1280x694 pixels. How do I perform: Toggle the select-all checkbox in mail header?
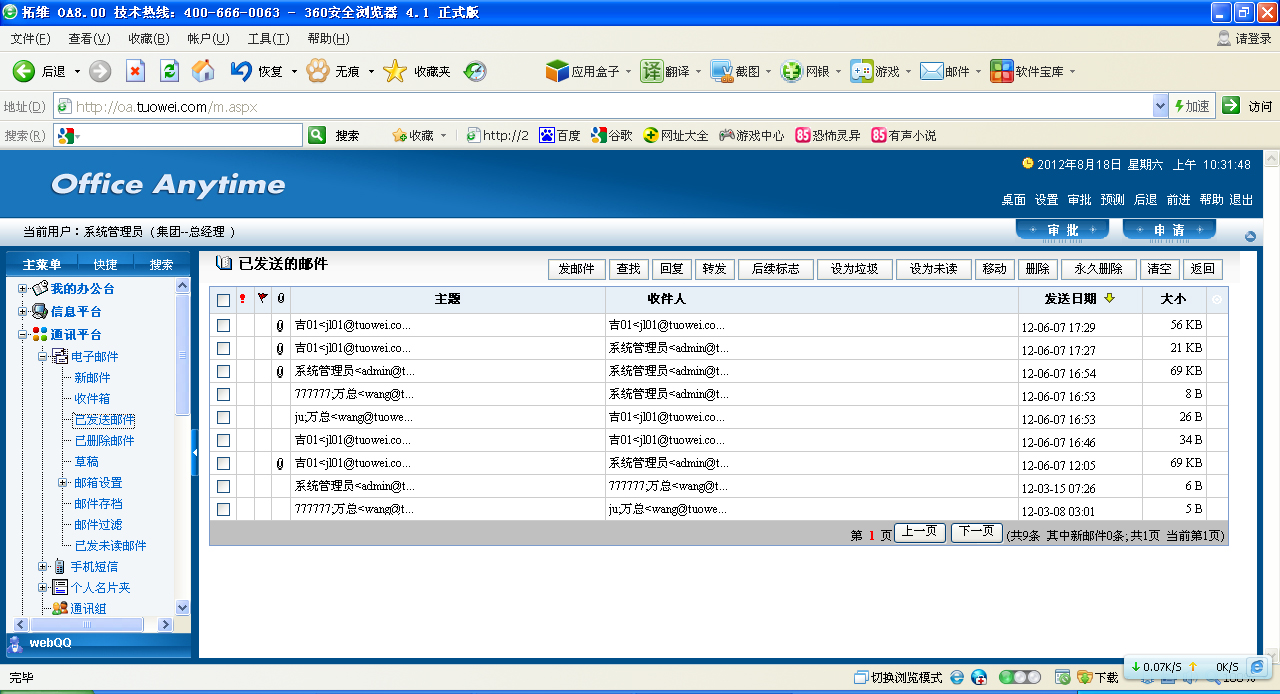[x=223, y=300]
